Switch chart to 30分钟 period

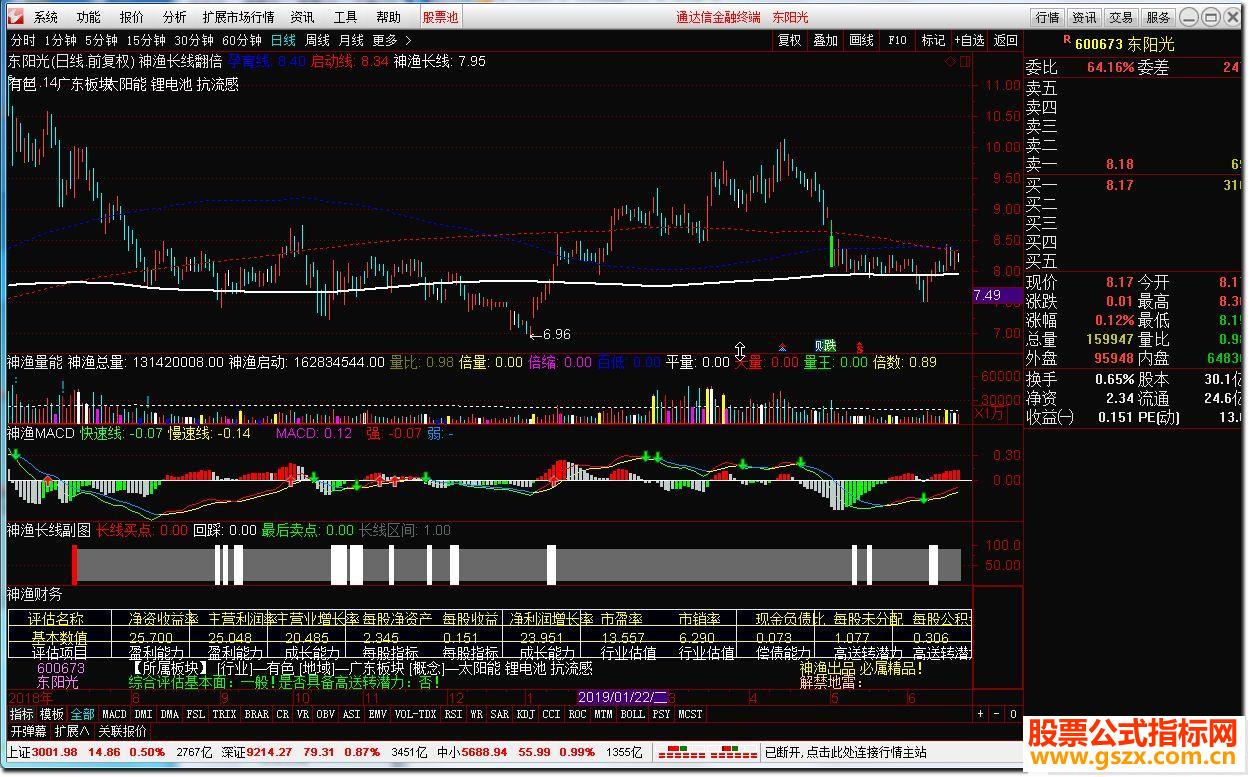click(194, 40)
